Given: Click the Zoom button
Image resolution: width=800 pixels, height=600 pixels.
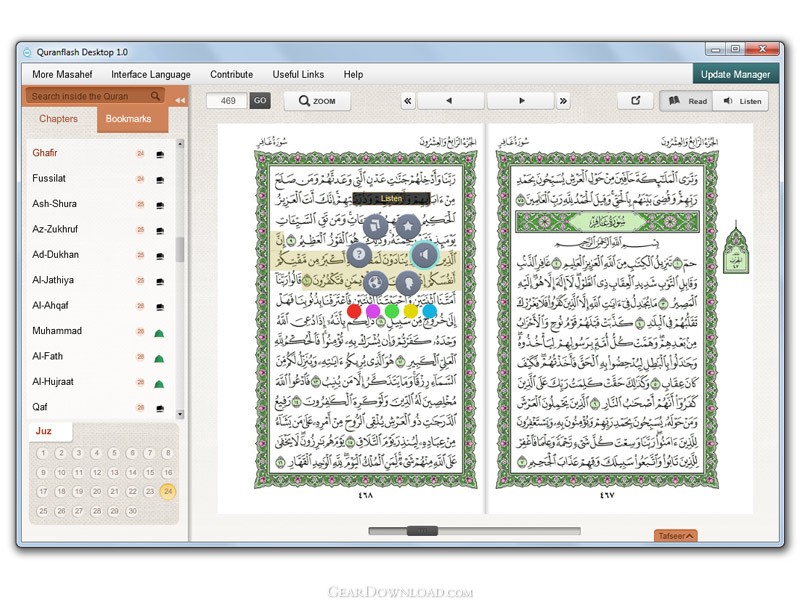Looking at the screenshot, I should pyautogui.click(x=317, y=101).
